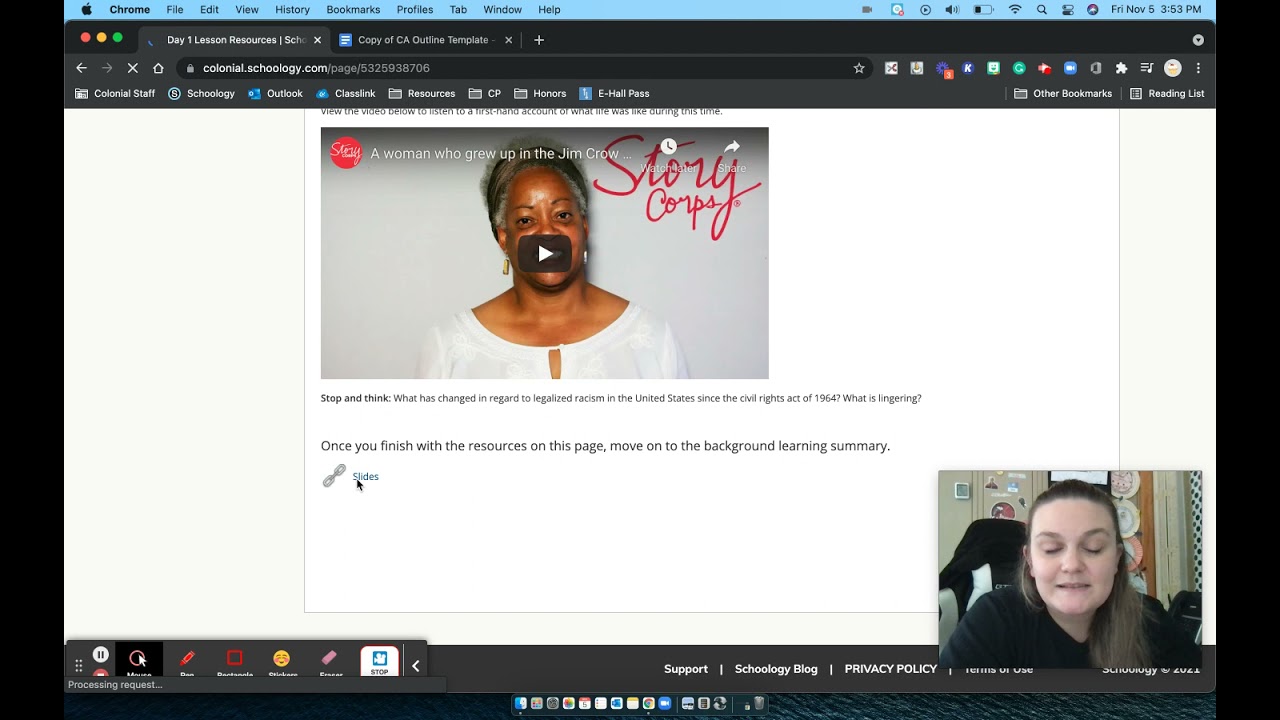Select the Rectangle annotation tool
The image size is (1280, 720).
(235, 661)
